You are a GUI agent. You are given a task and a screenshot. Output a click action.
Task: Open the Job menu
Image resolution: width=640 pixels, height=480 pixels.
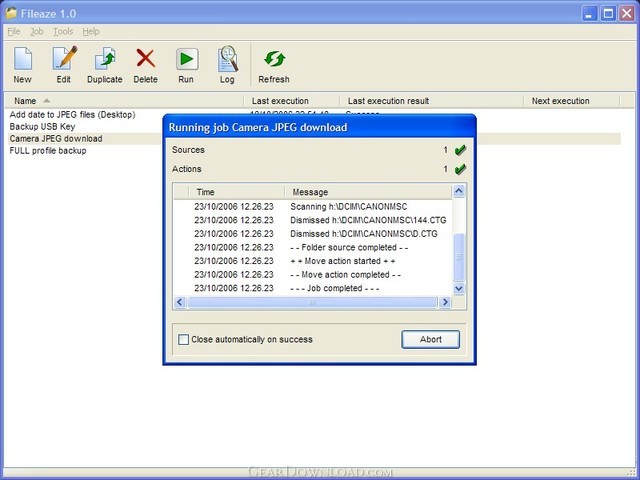point(37,31)
